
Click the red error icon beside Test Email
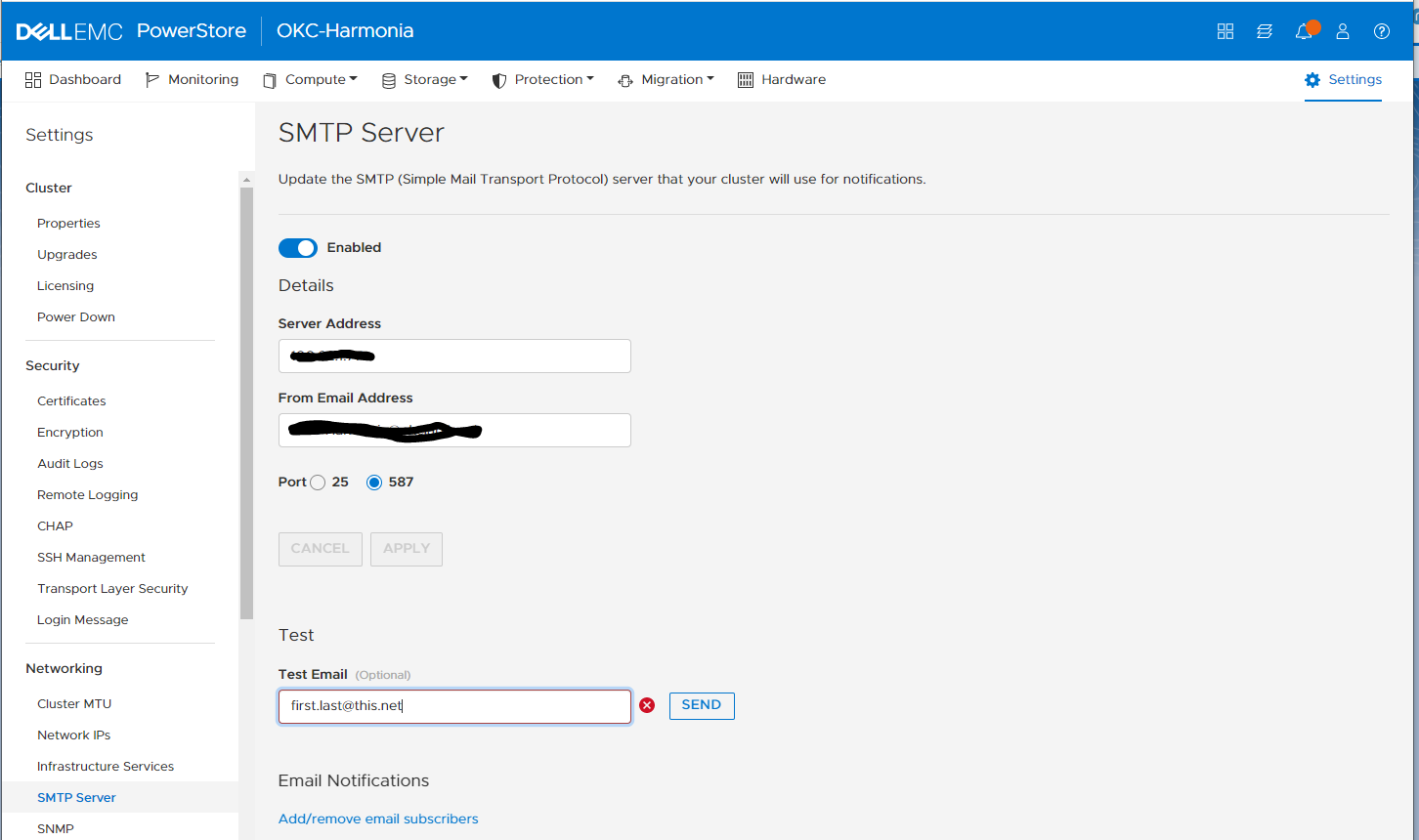point(647,705)
